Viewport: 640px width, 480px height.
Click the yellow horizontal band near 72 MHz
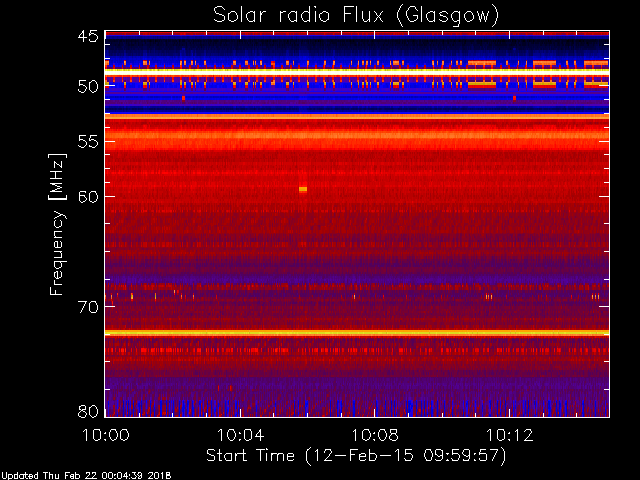(357, 333)
